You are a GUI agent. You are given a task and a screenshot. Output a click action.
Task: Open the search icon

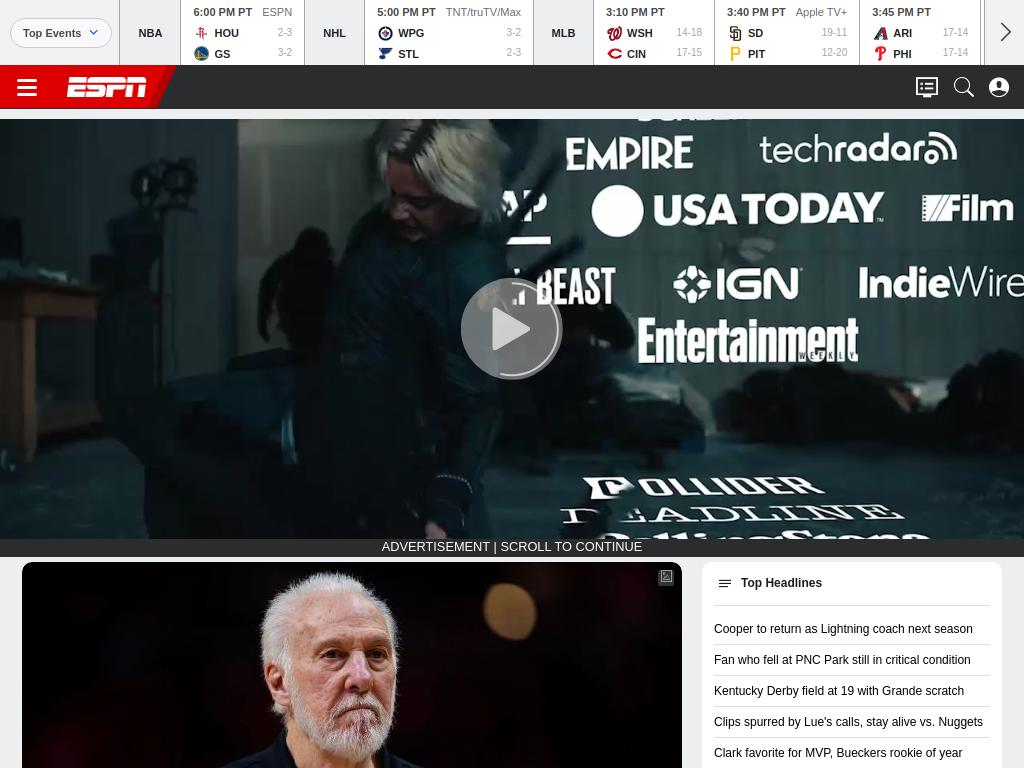tap(964, 87)
